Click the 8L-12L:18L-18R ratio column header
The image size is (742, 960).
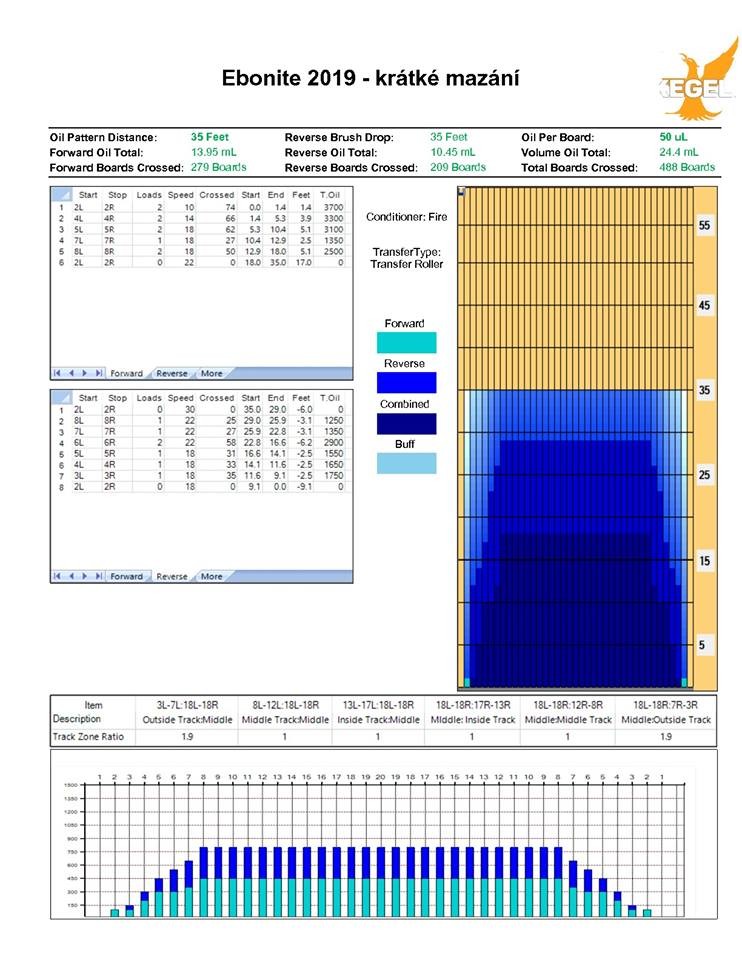pyautogui.click(x=285, y=705)
